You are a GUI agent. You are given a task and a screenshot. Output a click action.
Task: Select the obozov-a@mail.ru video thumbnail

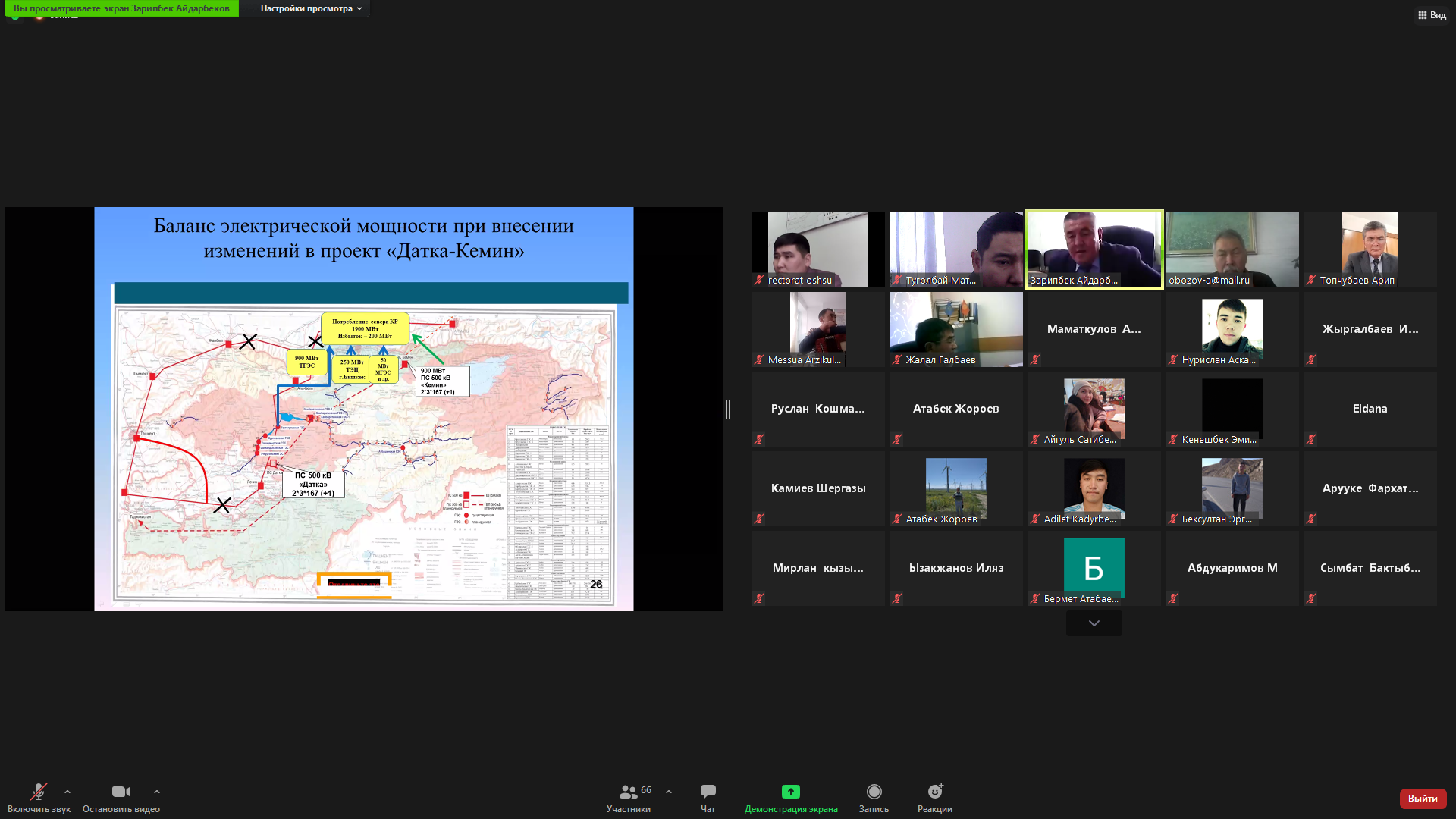pos(1232,249)
